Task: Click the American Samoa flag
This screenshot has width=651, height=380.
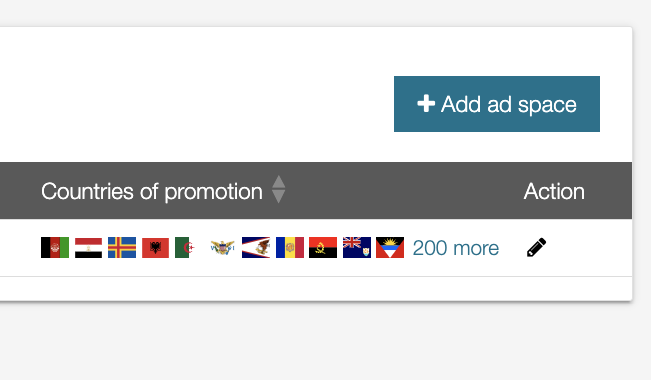Action: coord(256,248)
